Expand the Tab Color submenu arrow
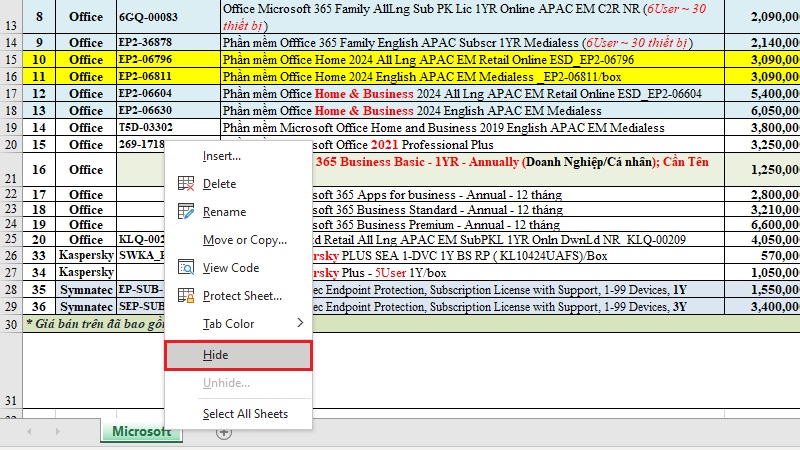The width and height of the screenshot is (800, 450). click(x=300, y=323)
